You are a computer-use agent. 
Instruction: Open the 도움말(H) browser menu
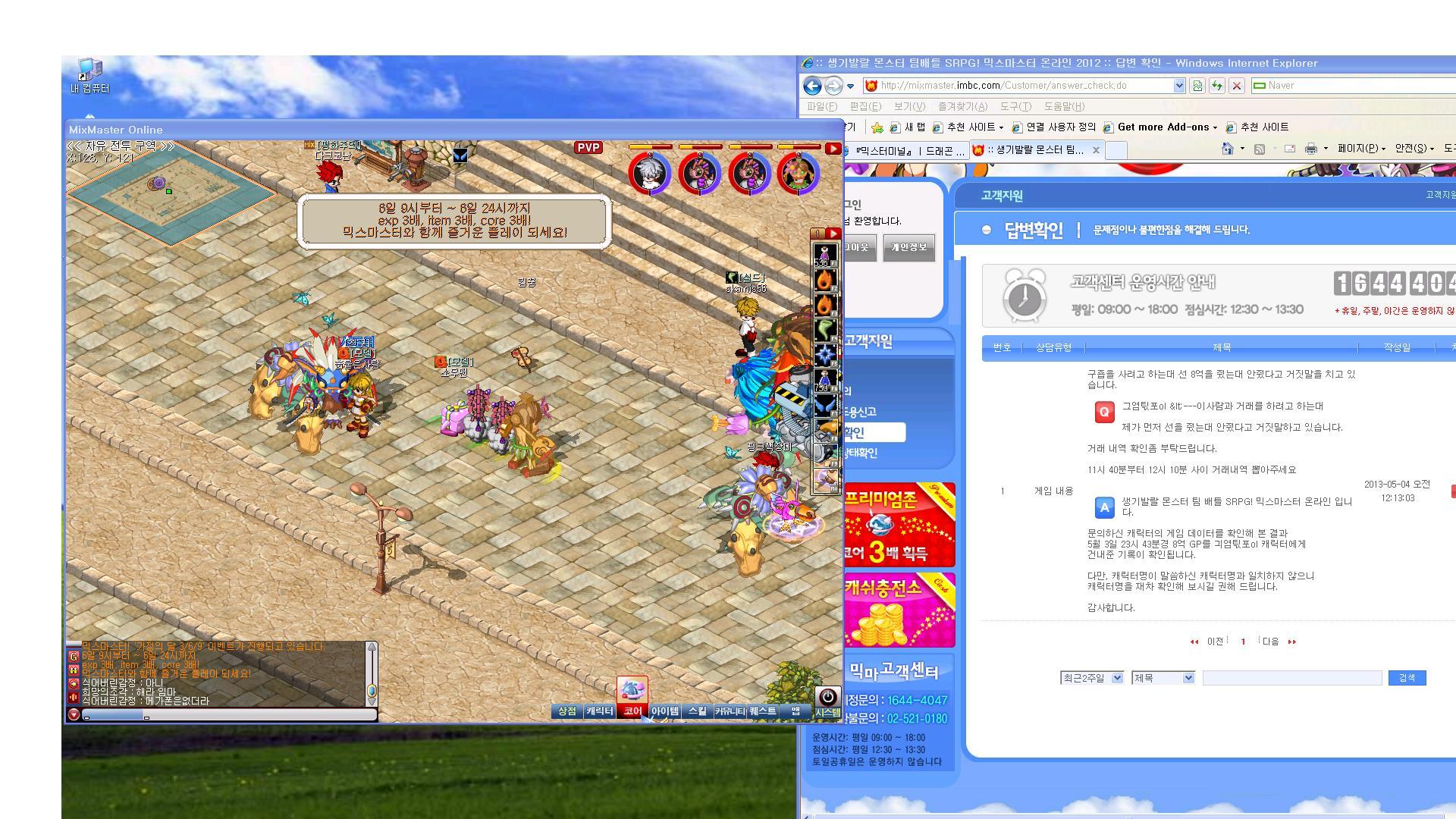pos(1064,106)
